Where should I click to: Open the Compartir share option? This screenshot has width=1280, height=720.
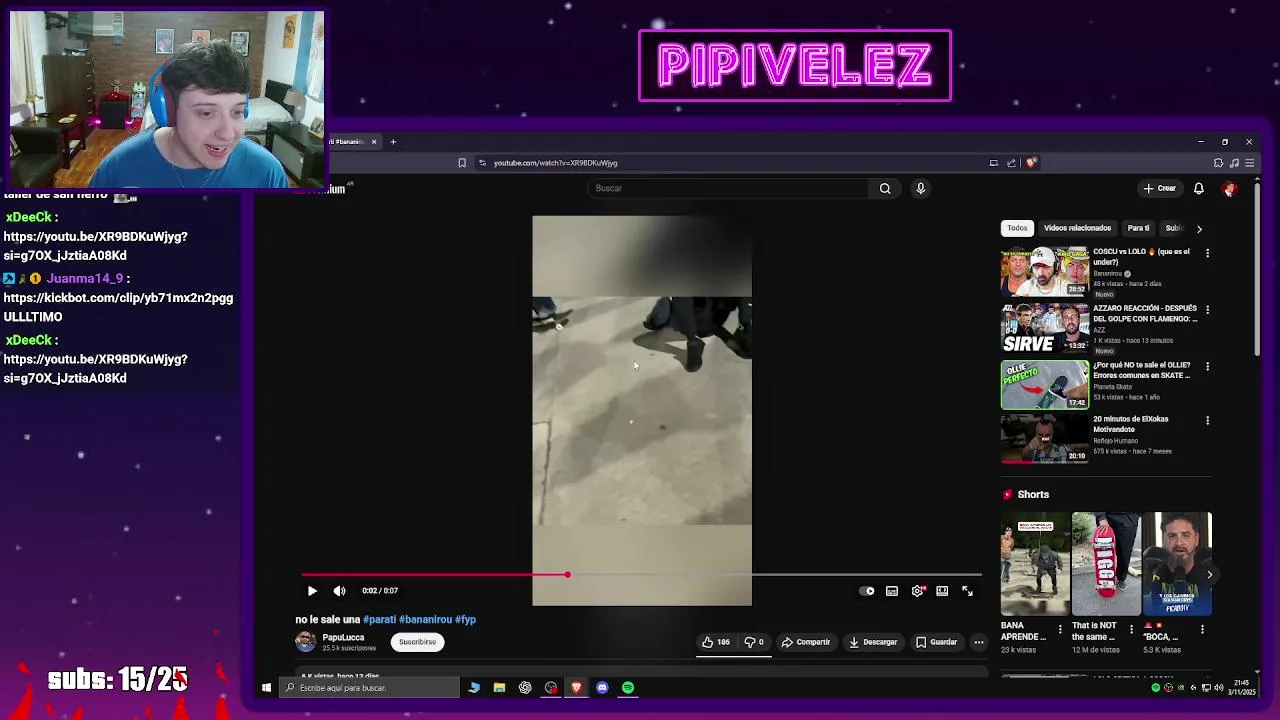tap(806, 642)
